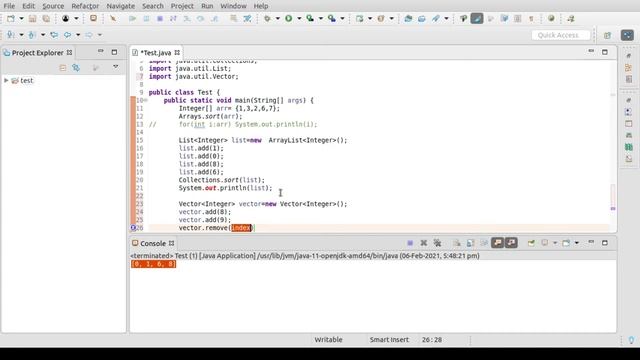Toggle the breadcrumb icon in toolbar

(x=463, y=18)
